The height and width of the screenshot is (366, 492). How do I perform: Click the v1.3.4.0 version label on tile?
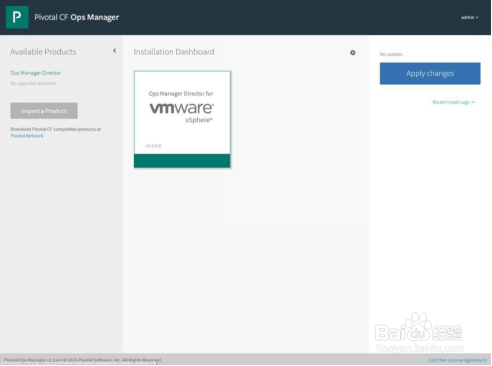[x=153, y=146]
